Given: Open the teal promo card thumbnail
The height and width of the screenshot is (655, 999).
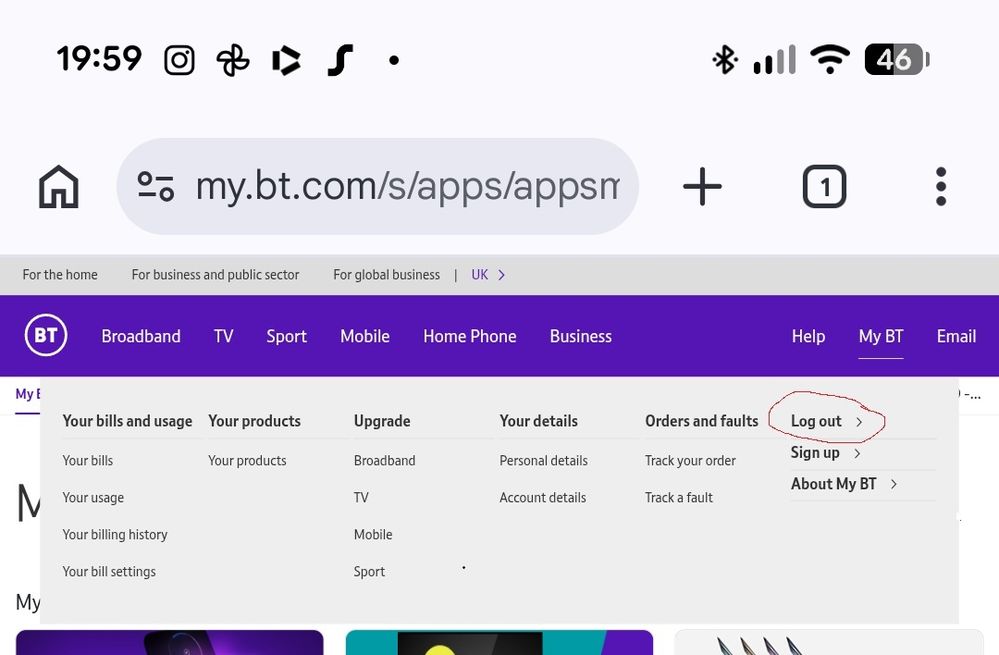Looking at the screenshot, I should pyautogui.click(x=500, y=642).
